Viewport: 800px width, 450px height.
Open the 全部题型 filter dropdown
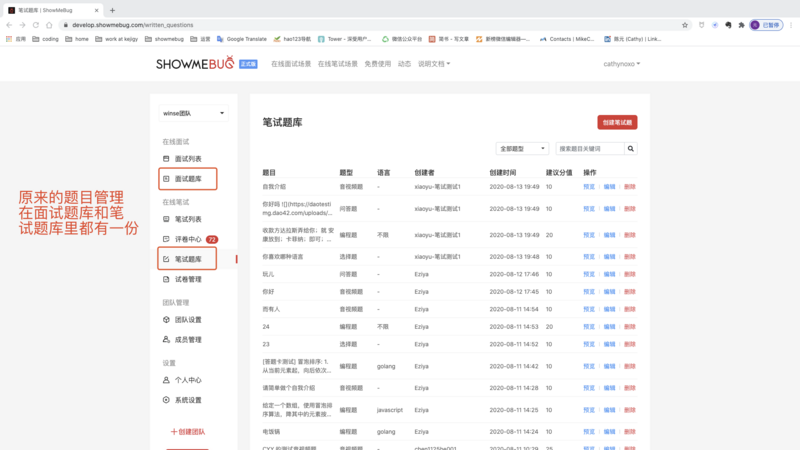pyautogui.click(x=522, y=148)
